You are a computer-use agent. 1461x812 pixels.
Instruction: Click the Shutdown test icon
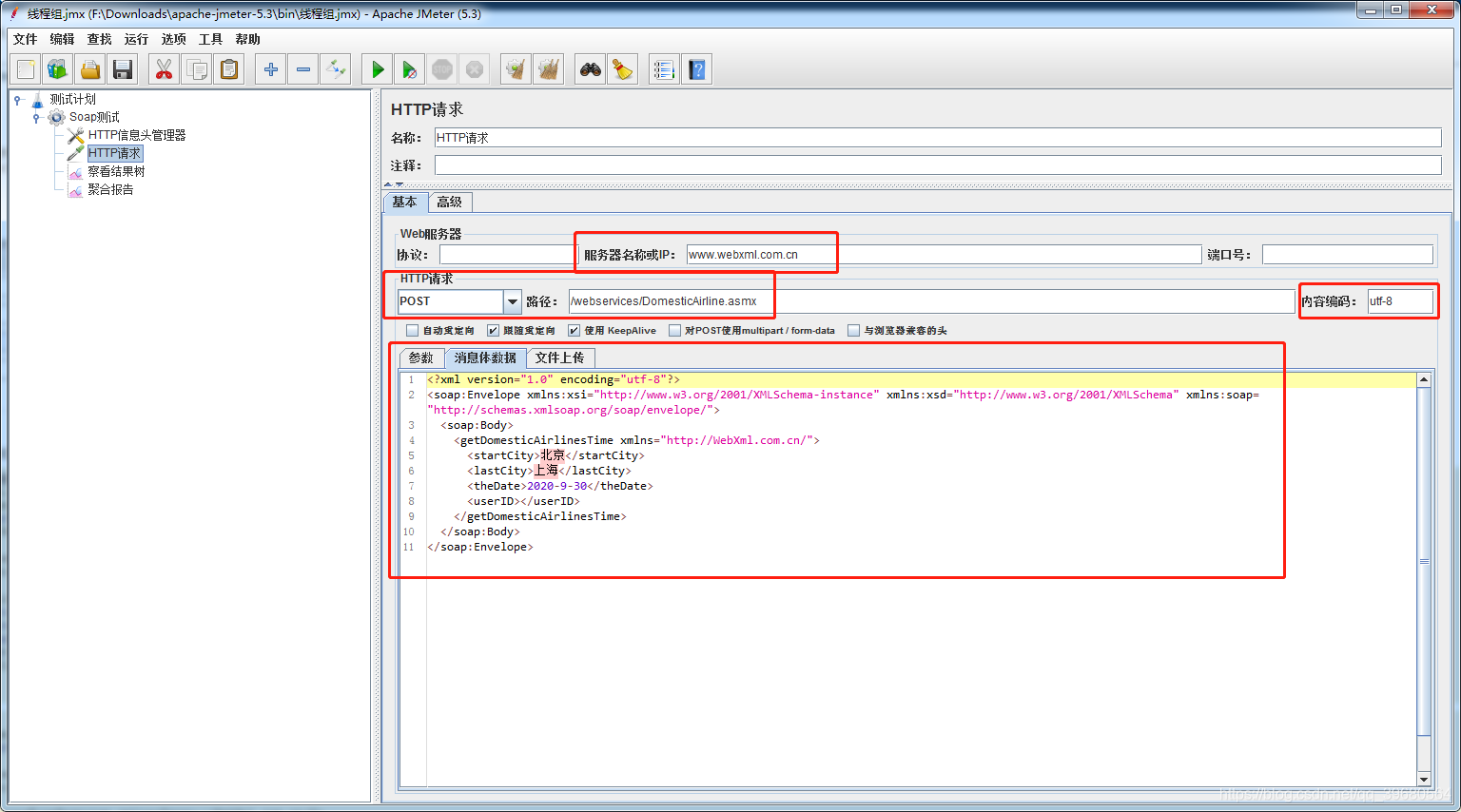pos(475,69)
